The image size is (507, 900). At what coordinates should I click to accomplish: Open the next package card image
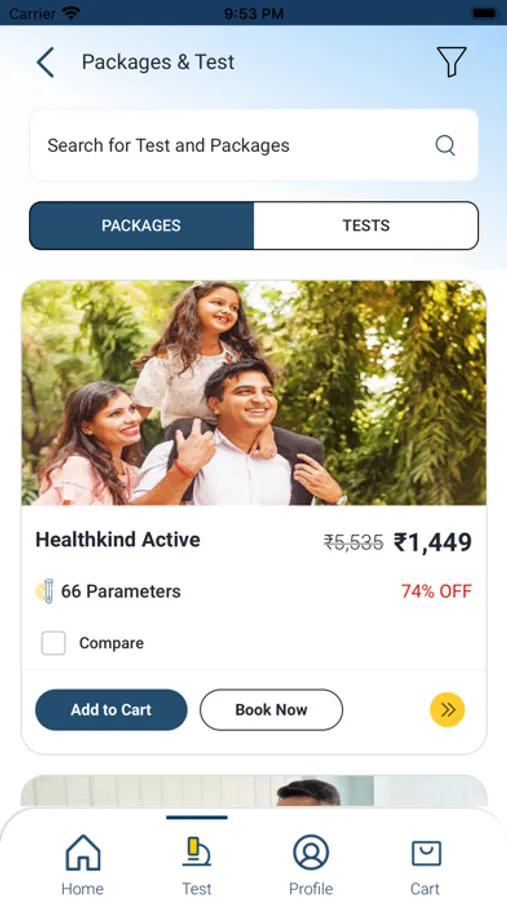[x=254, y=791]
